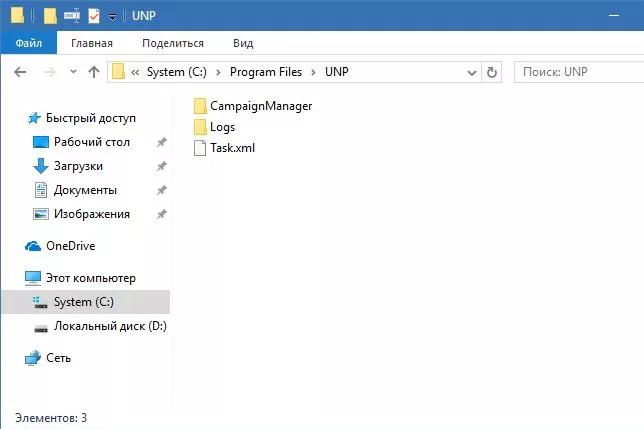Screen dimensions: 644x429
Task: Open the OneDrive location
Action: pyautogui.click(x=60, y=245)
